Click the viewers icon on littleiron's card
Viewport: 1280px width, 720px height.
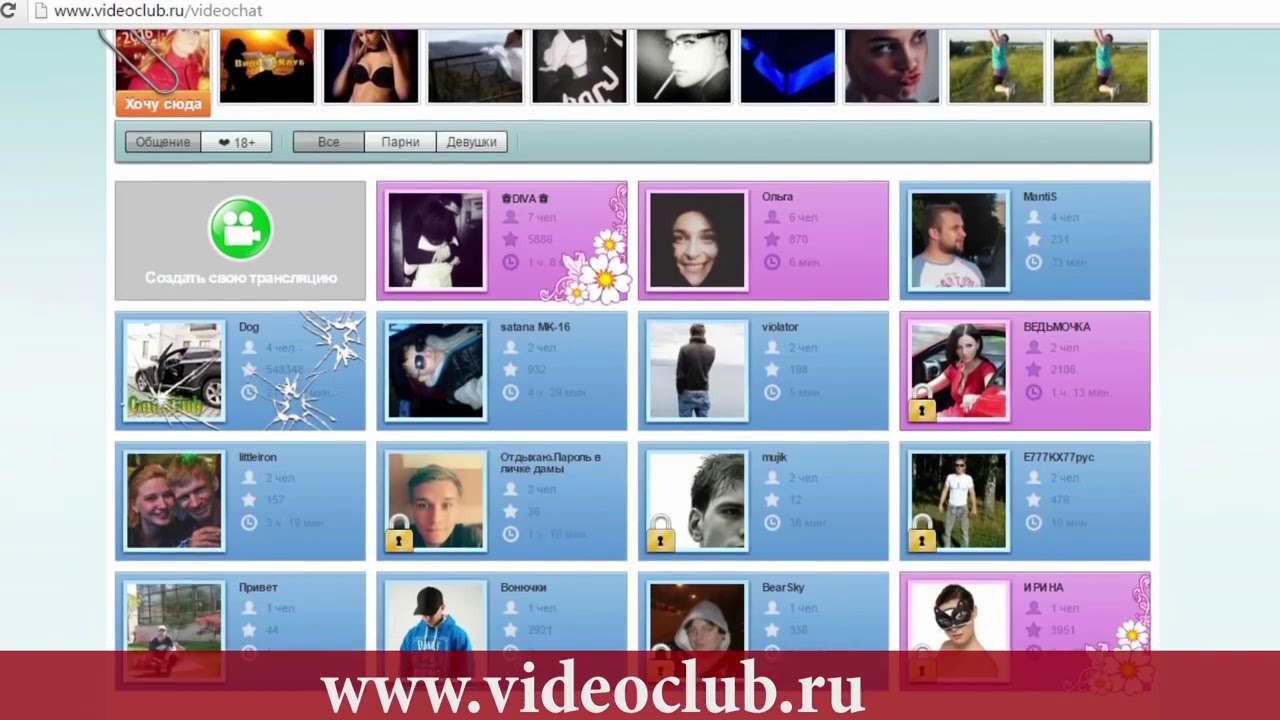coord(249,478)
